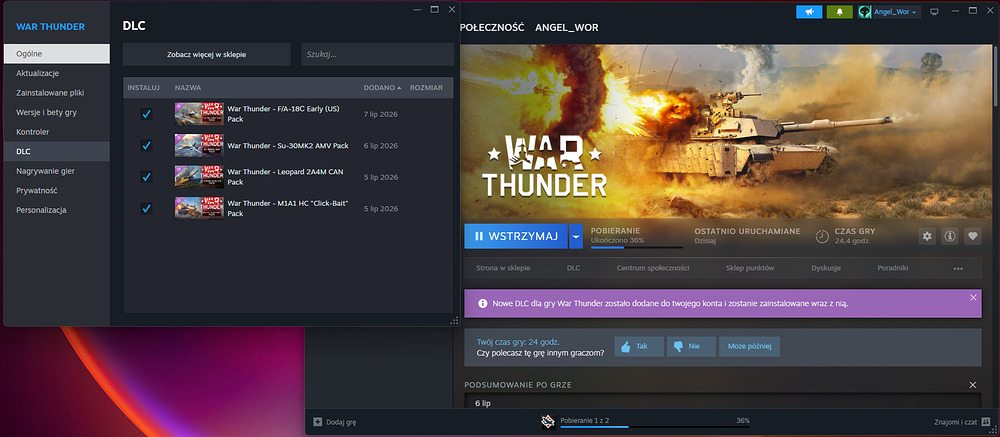Click the Szukaj DLC search field
This screenshot has width=1000, height=437.
click(x=378, y=54)
